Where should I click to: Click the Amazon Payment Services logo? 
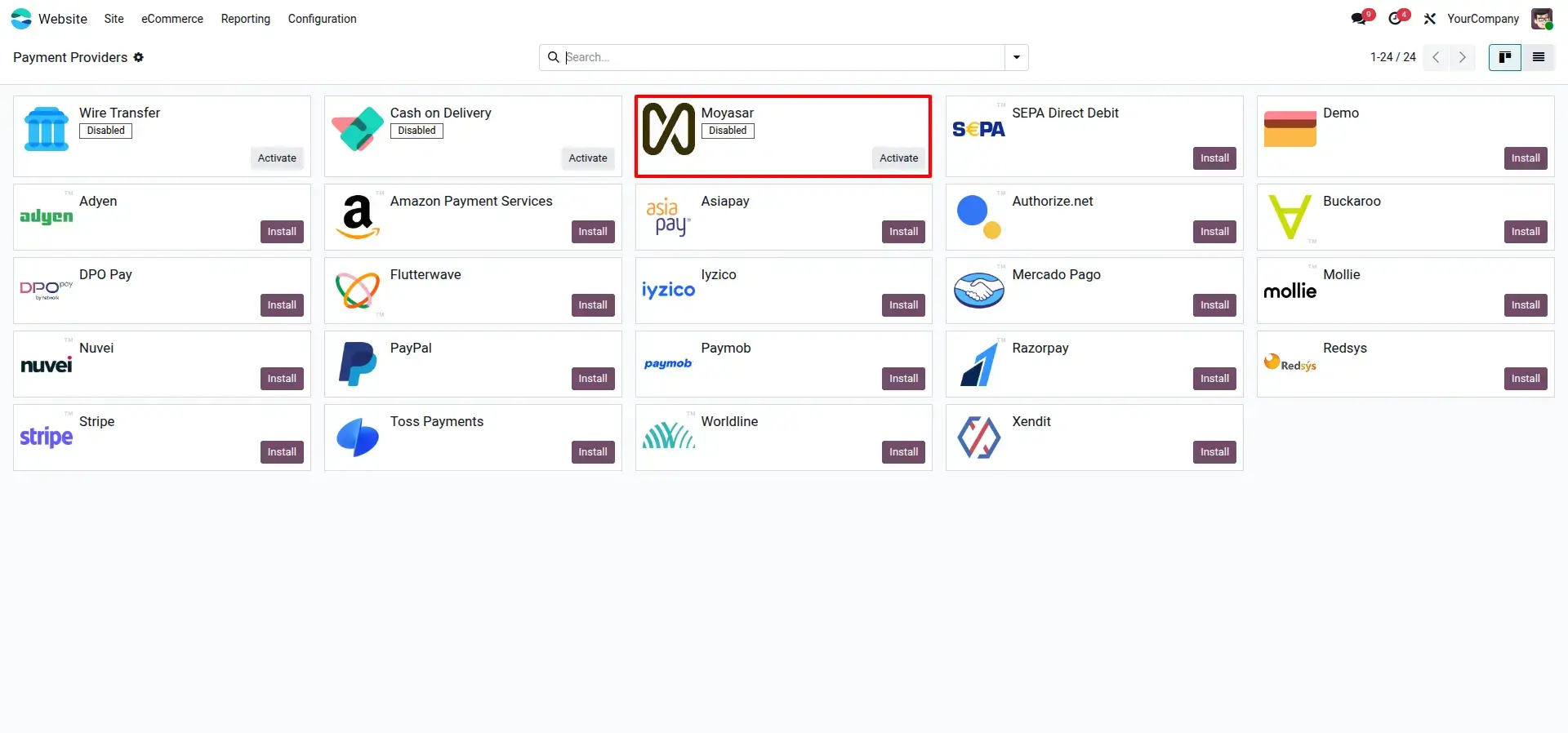(358, 217)
